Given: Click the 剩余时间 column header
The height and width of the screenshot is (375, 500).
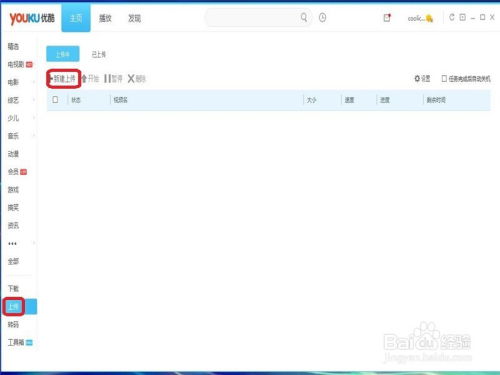Looking at the screenshot, I should click(x=436, y=100).
